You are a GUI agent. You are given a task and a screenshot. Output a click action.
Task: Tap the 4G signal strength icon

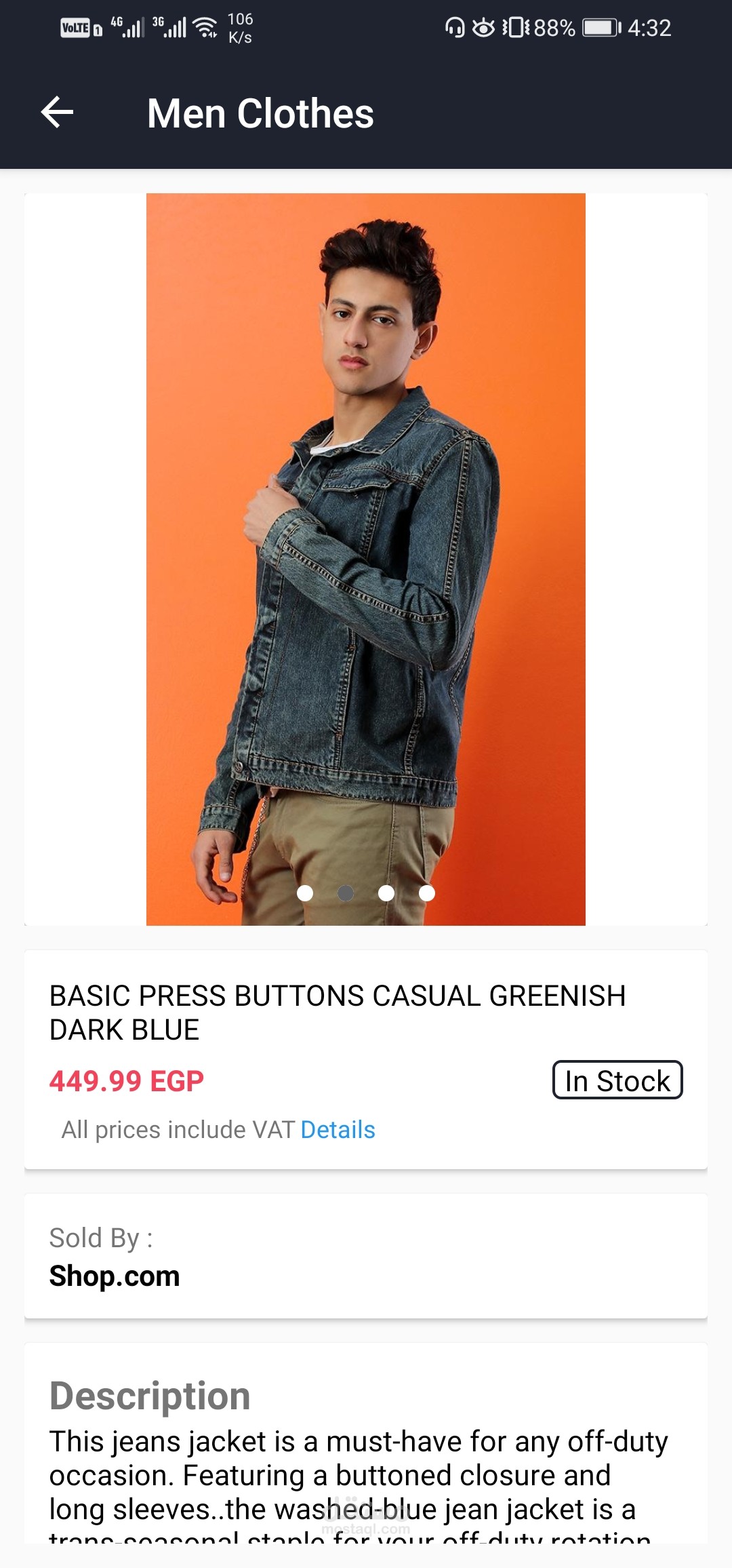(127, 27)
